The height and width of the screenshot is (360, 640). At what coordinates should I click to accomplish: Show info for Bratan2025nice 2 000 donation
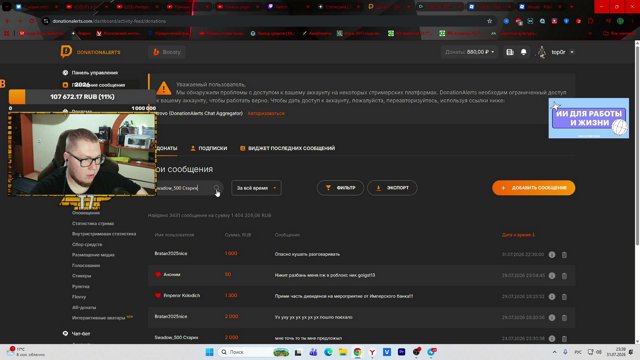(x=552, y=318)
